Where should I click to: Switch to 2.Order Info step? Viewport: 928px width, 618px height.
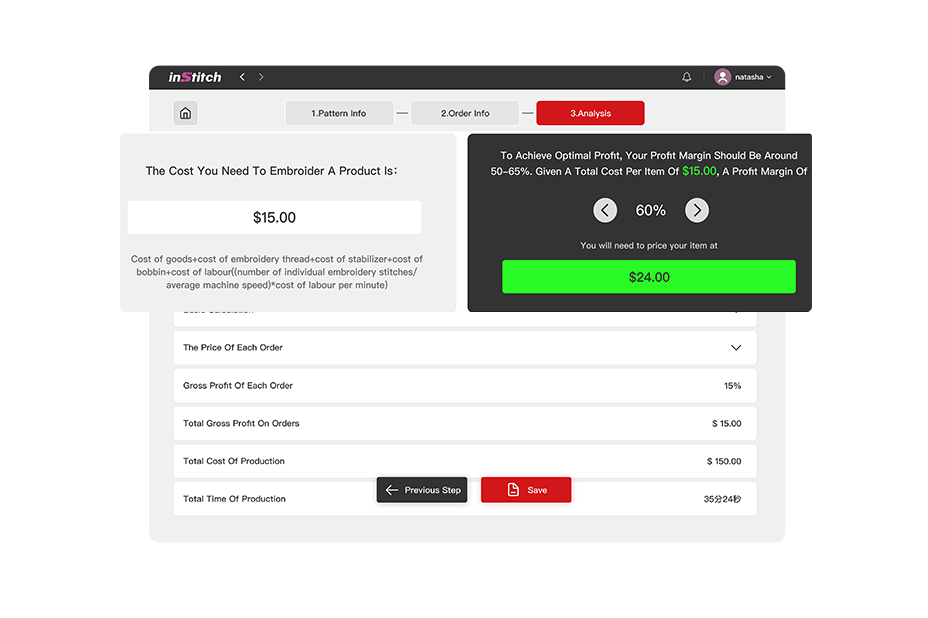click(x=465, y=113)
